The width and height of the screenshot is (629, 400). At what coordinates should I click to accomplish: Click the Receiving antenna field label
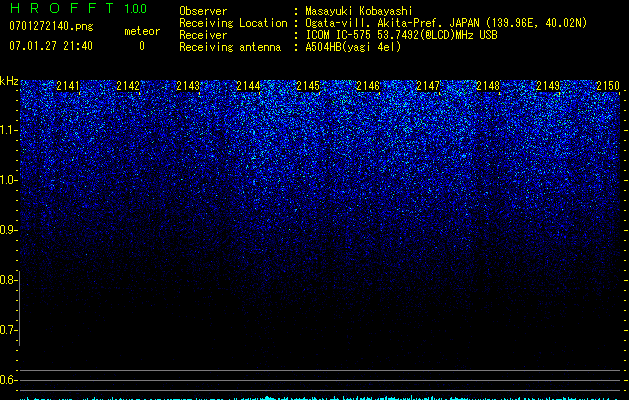click(230, 47)
